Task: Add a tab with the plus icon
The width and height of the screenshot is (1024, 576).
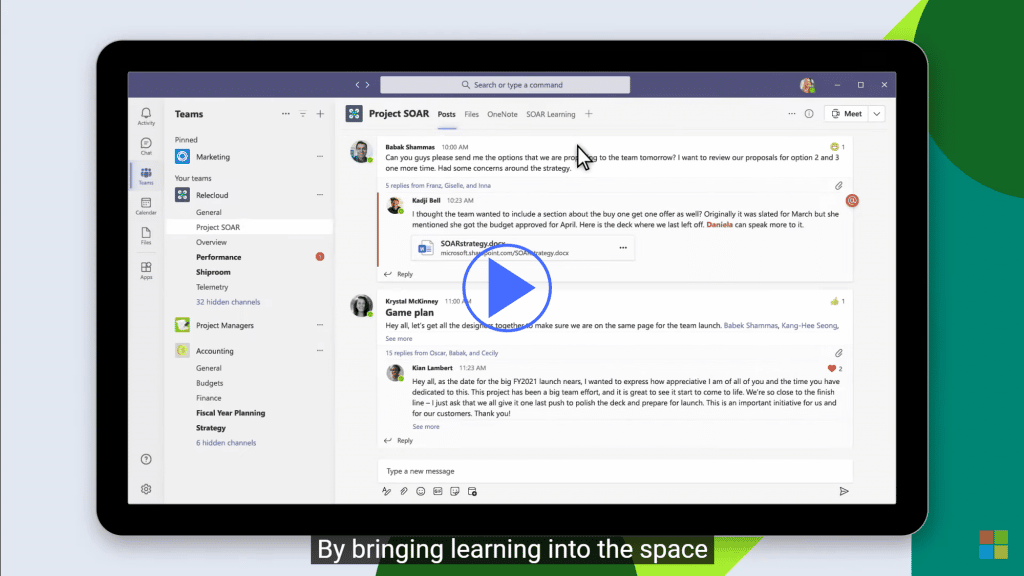Action: [588, 114]
